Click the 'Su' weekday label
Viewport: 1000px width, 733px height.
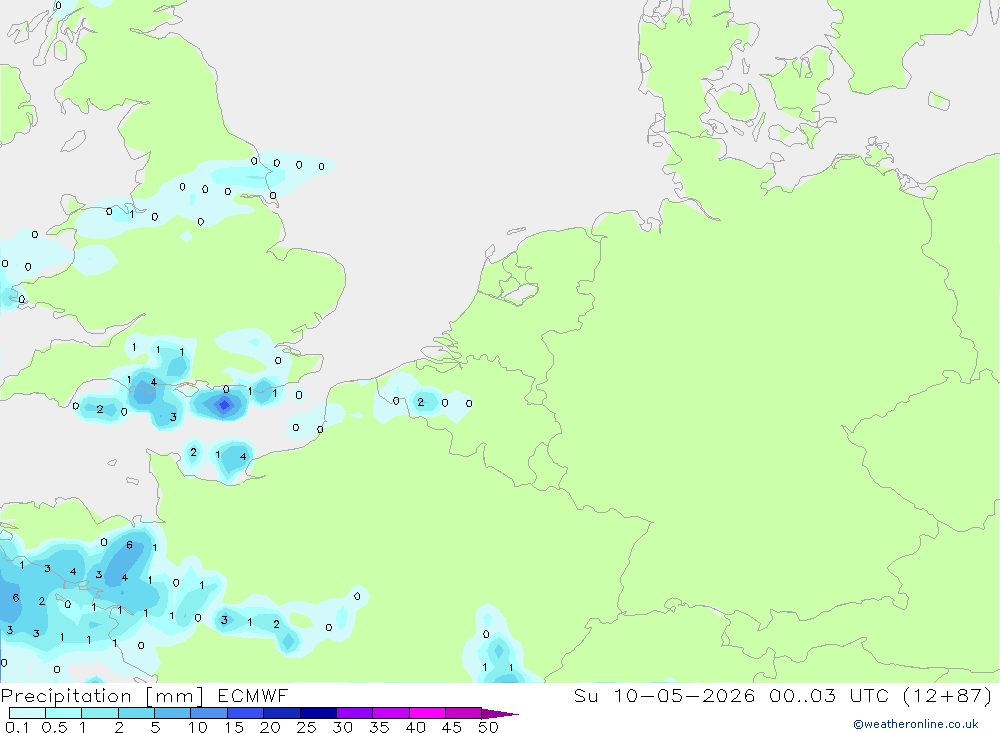tap(585, 695)
